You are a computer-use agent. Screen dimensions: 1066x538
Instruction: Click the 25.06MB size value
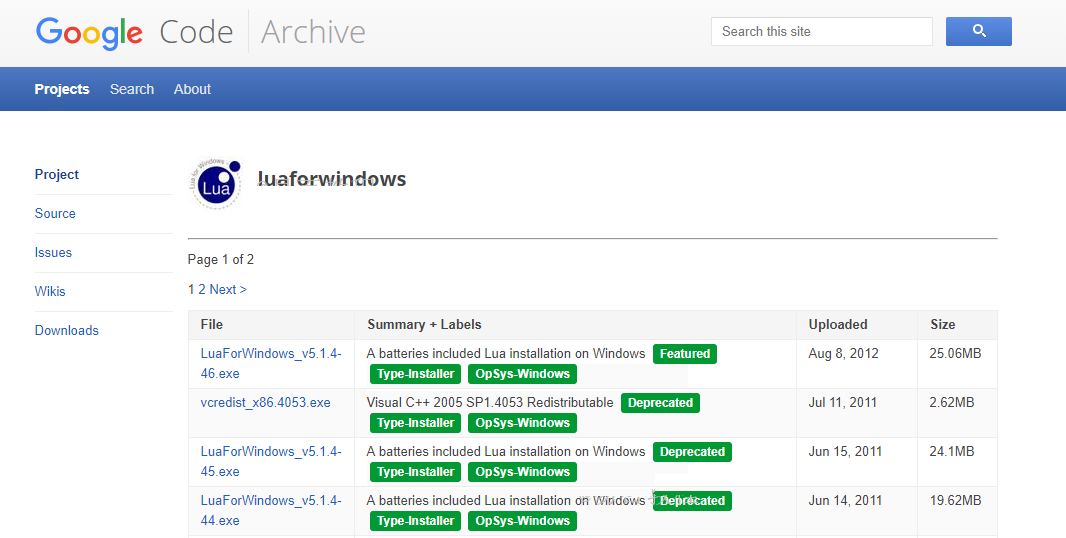point(955,354)
